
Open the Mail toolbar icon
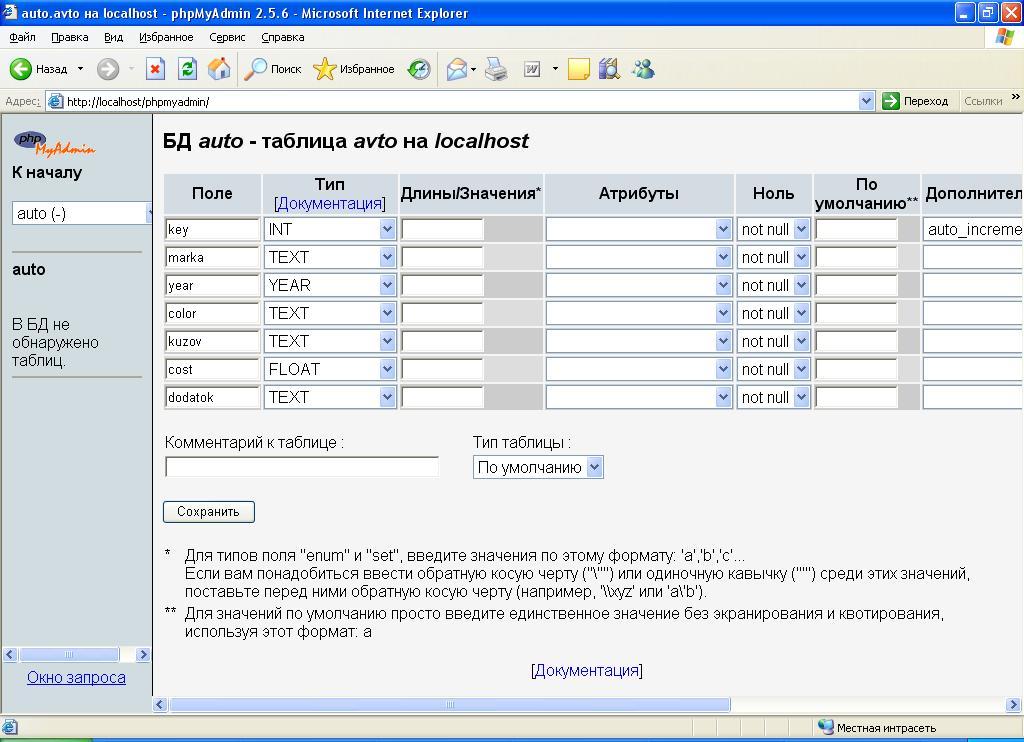point(457,69)
